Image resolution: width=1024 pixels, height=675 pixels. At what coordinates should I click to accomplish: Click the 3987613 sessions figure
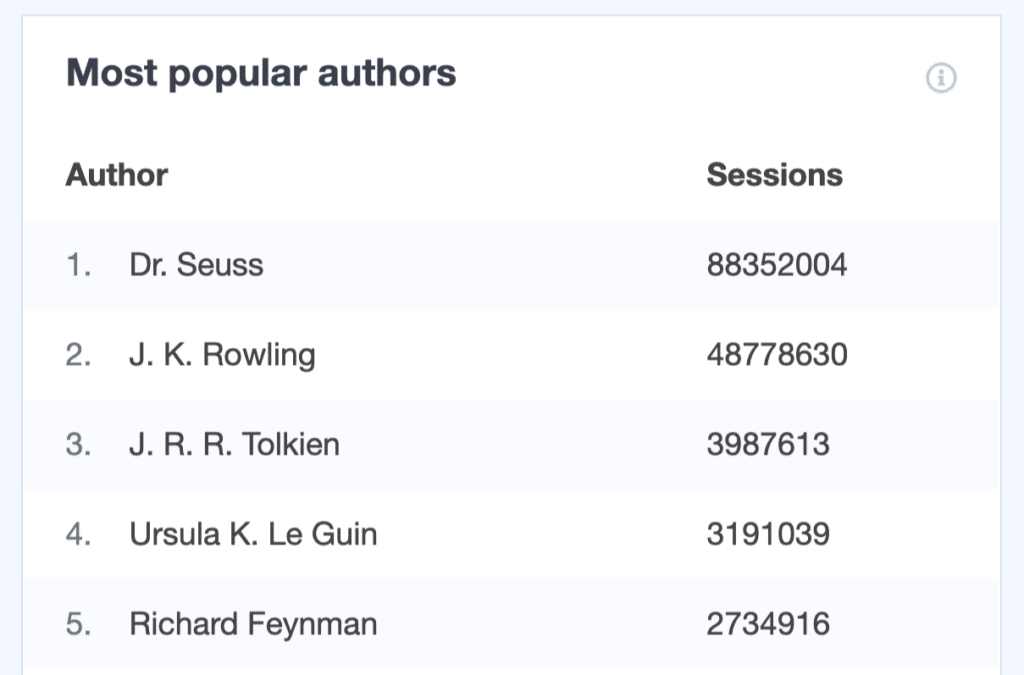pyautogui.click(x=768, y=444)
